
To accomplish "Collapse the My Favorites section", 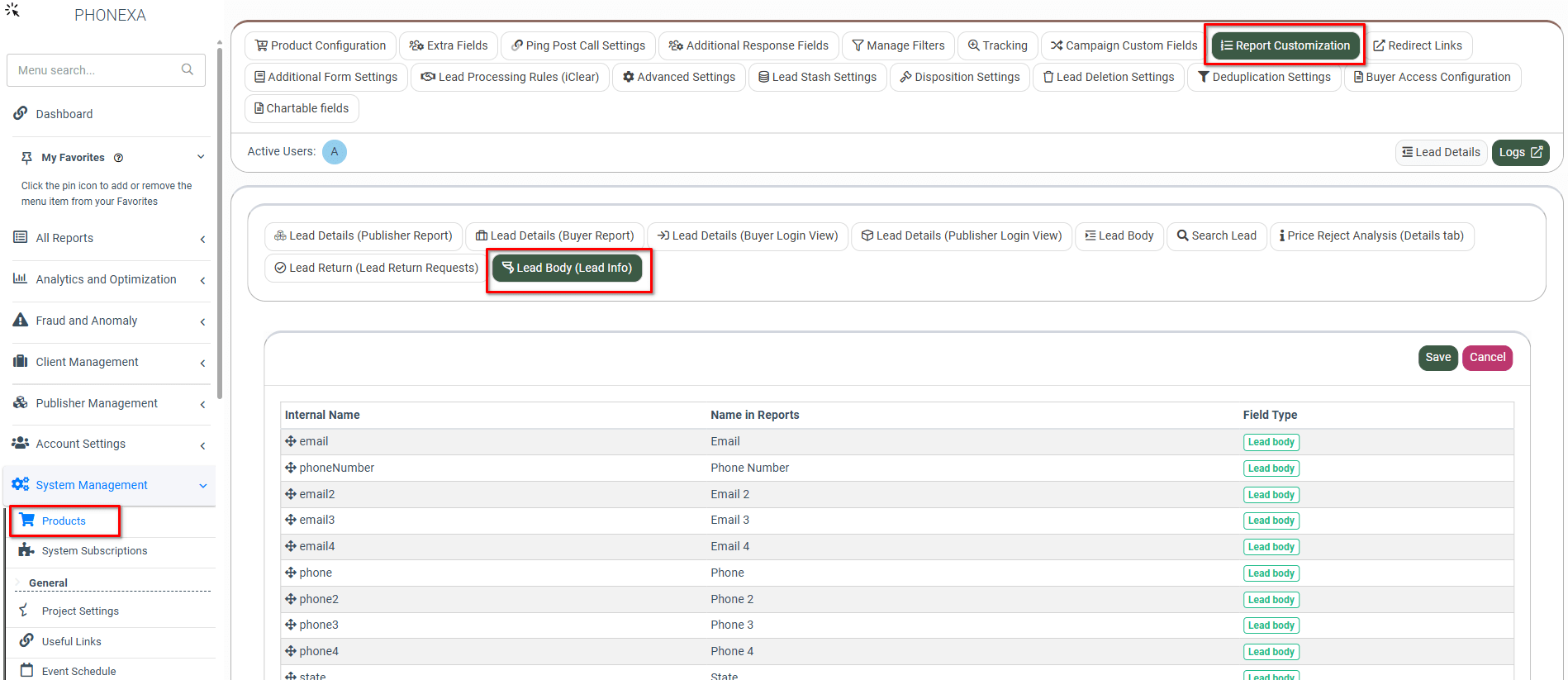I will (x=201, y=157).
